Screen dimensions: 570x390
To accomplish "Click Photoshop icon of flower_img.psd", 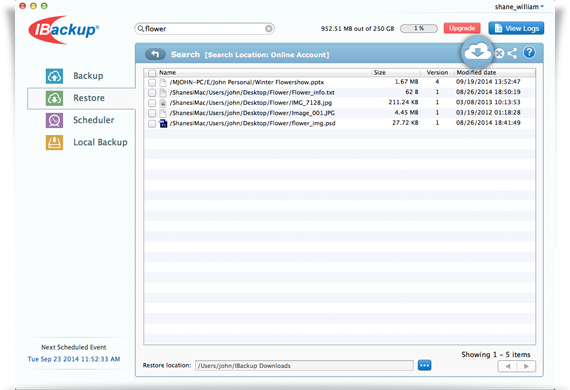I will tap(163, 123).
